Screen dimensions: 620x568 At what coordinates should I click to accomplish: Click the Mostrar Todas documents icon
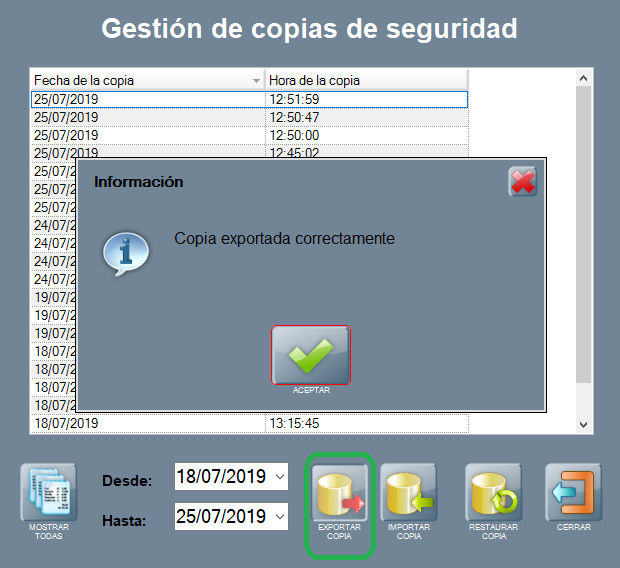48,493
